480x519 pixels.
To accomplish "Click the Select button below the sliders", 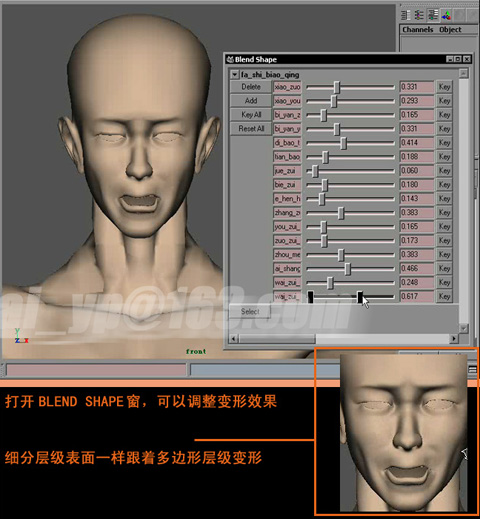I will pos(250,312).
